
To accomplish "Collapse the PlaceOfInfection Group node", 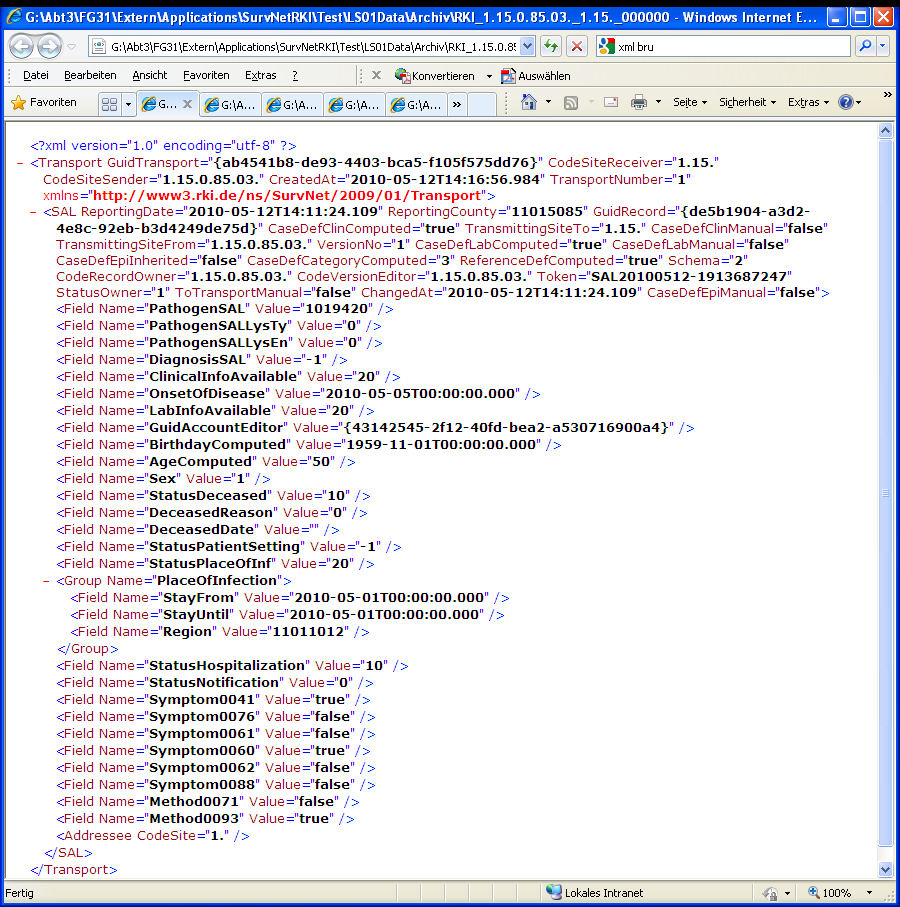I will (x=47, y=580).
